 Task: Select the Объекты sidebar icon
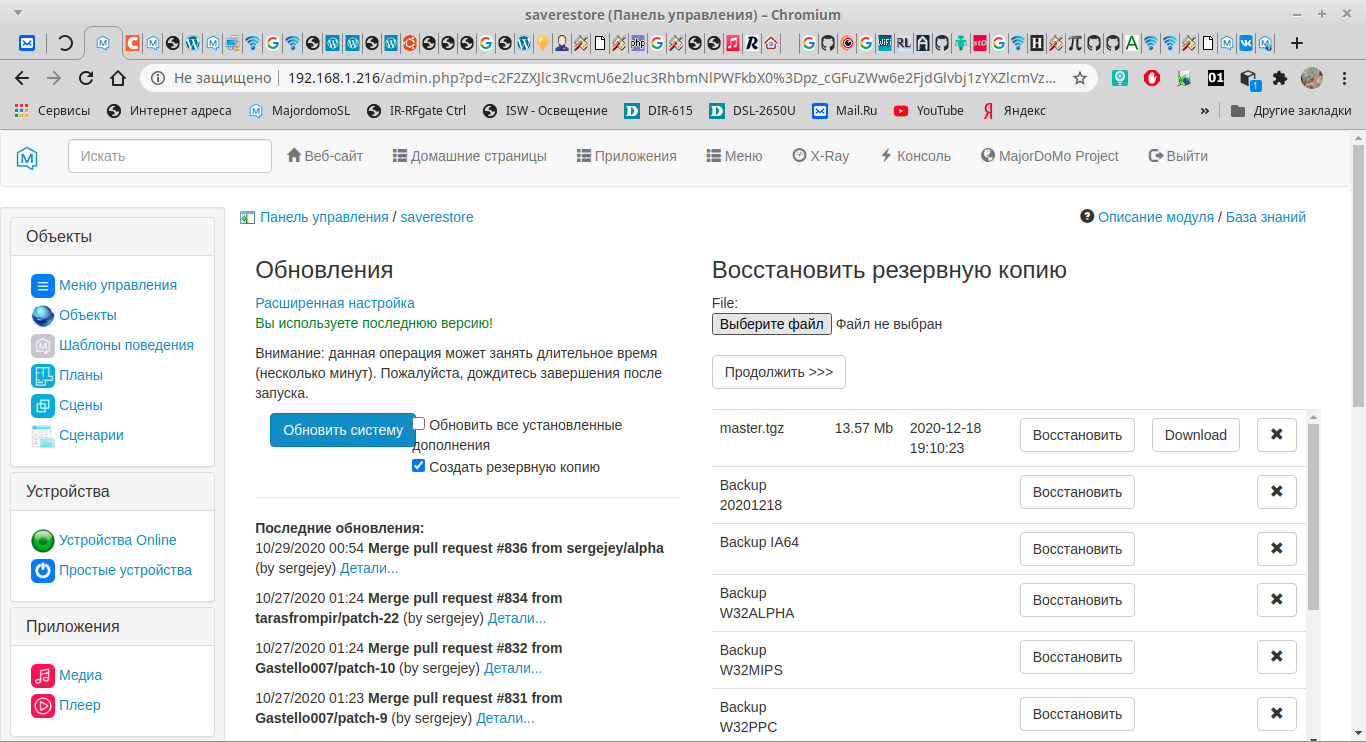tap(42, 315)
